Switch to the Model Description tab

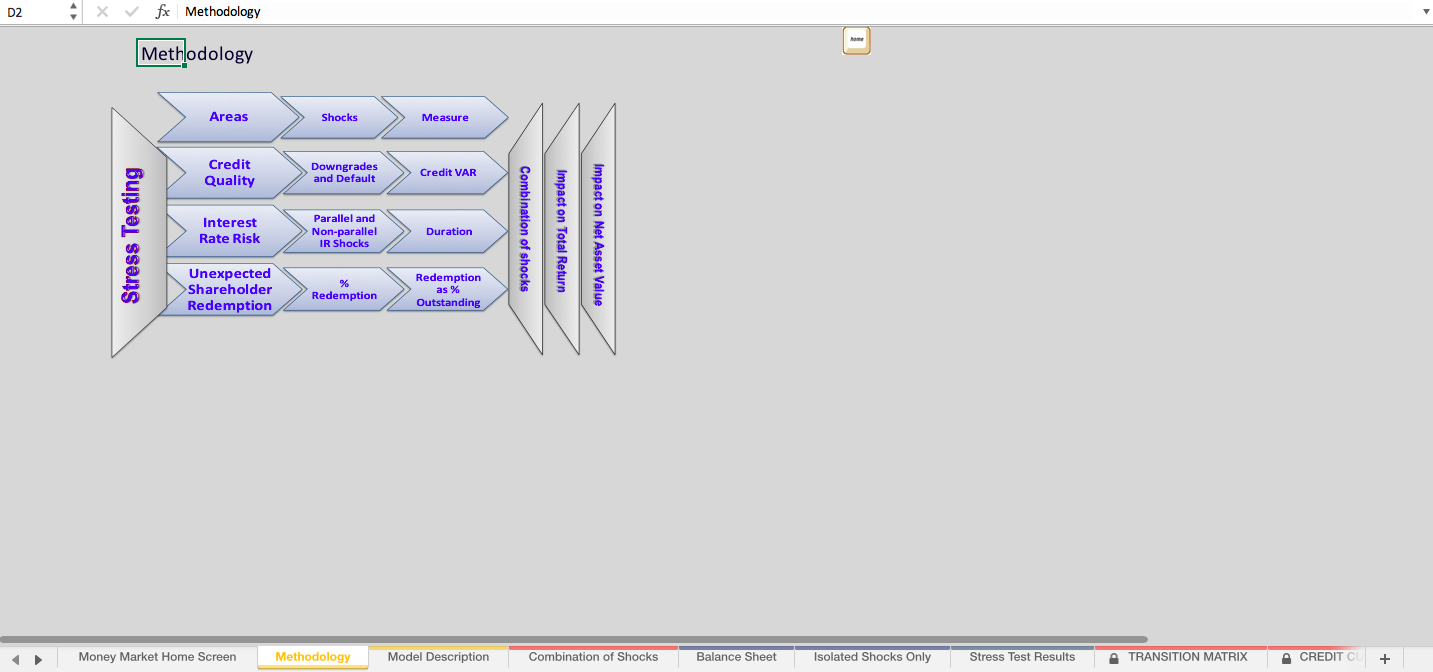pos(438,657)
